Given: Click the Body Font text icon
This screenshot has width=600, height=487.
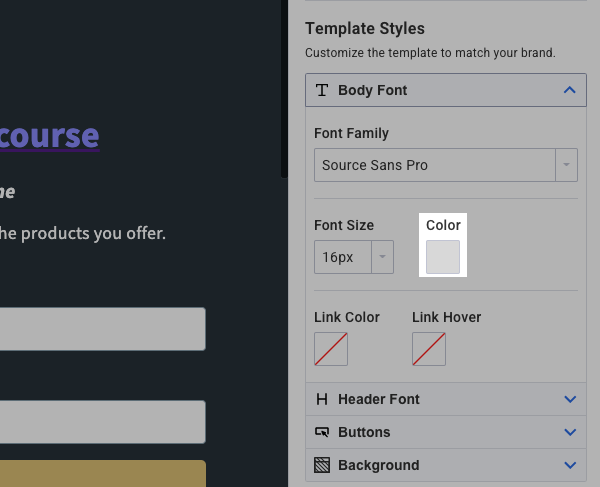Looking at the screenshot, I should pyautogui.click(x=322, y=90).
